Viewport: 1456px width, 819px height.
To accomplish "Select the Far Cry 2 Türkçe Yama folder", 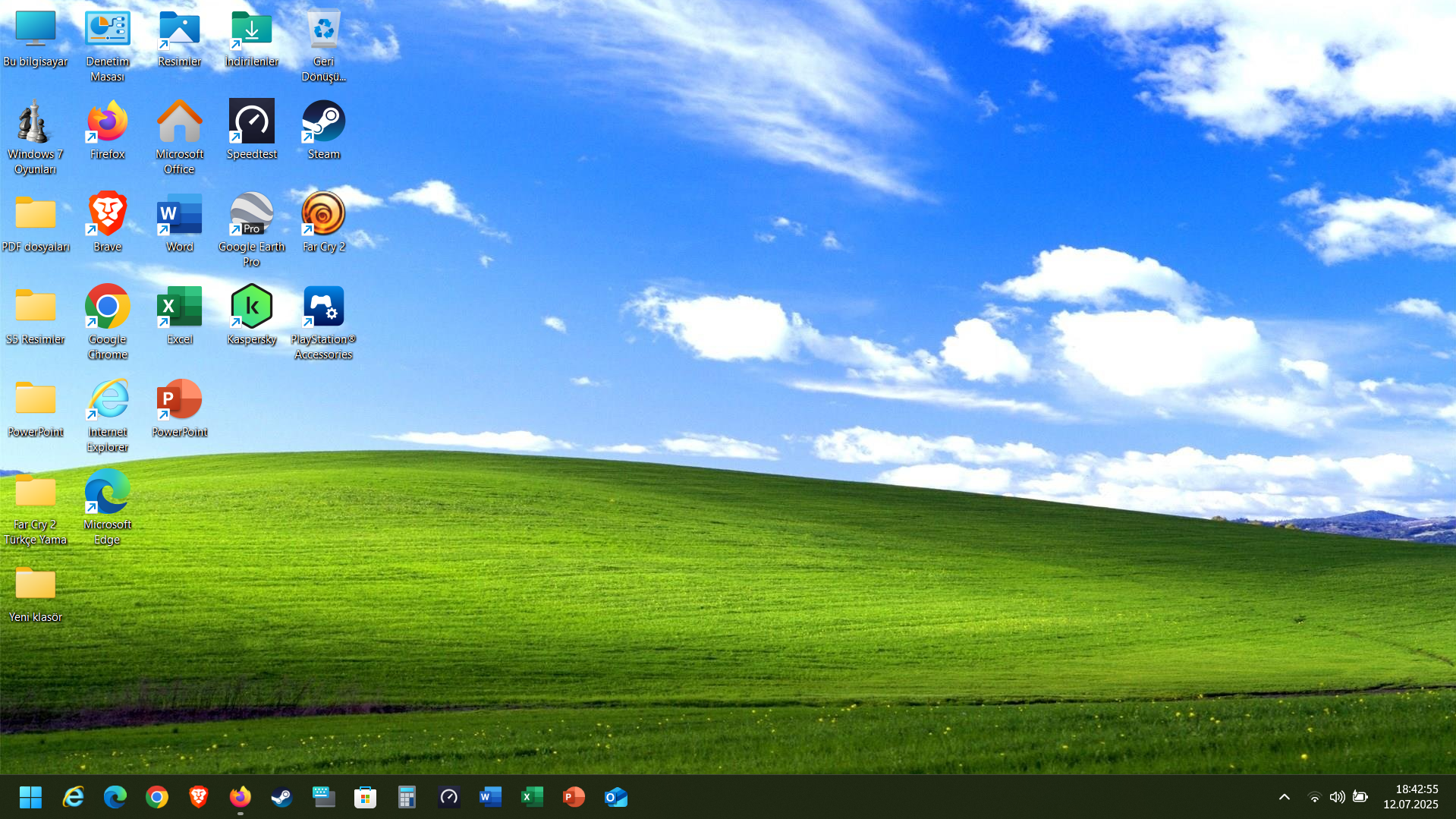I will tap(36, 509).
